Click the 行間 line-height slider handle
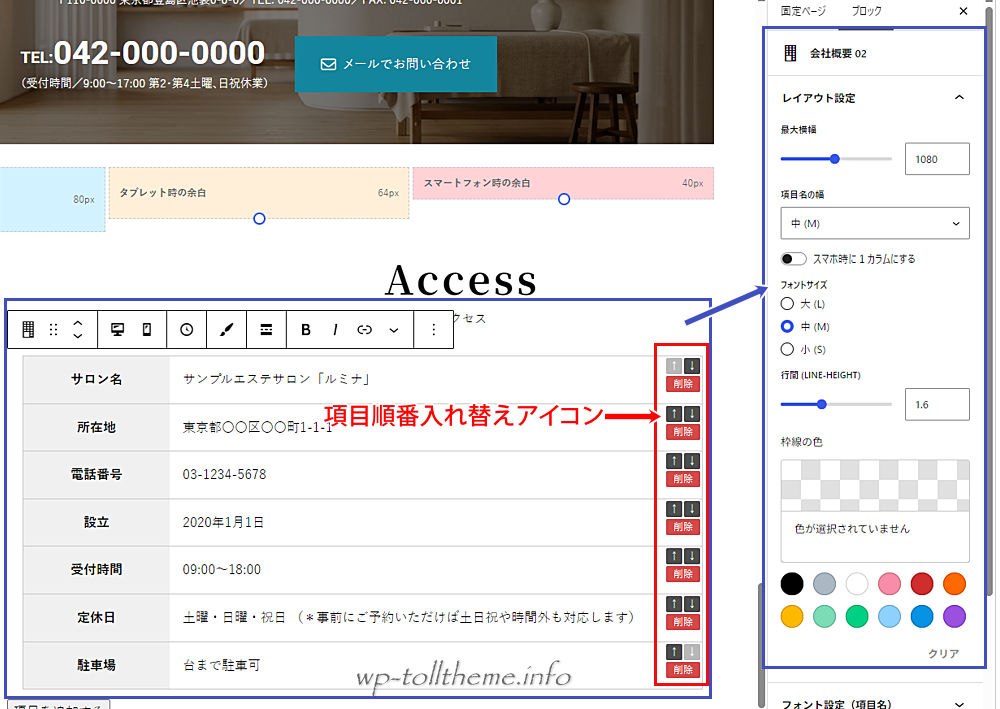Viewport: 1000px width, 709px height. (822, 404)
